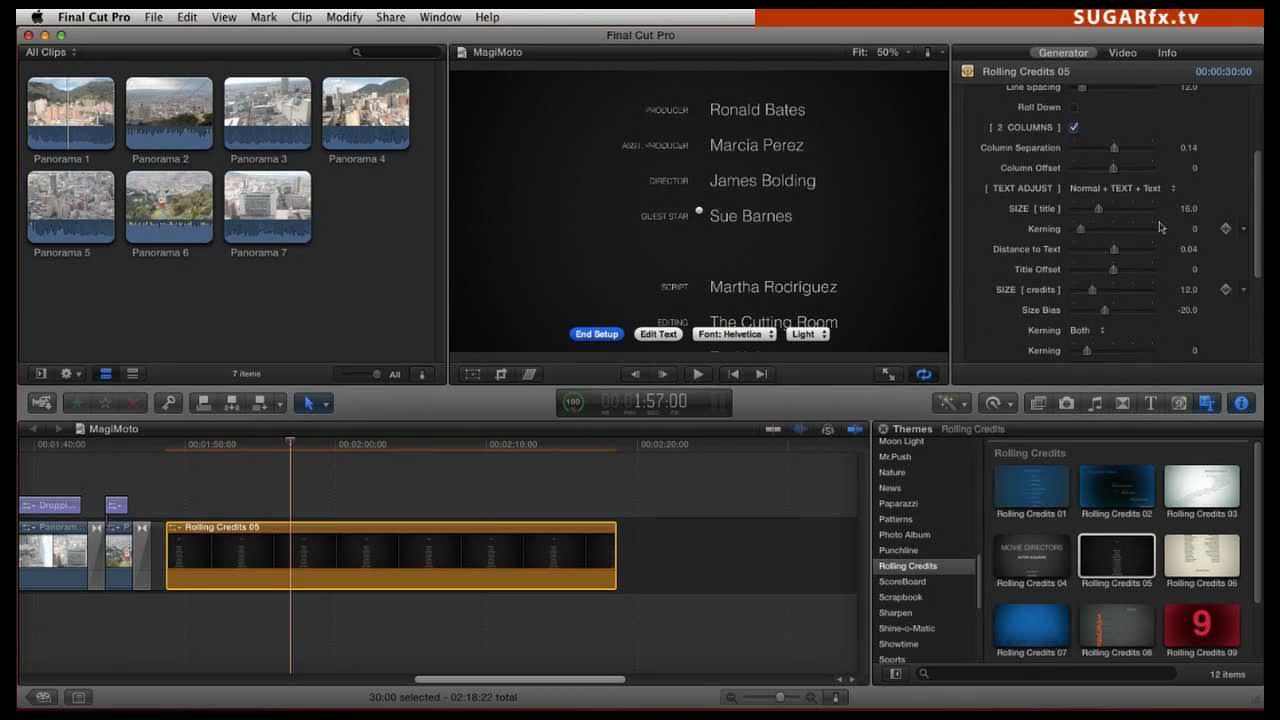Show clips in filmstrip view
This screenshot has width=1280, height=720.
[x=106, y=374]
